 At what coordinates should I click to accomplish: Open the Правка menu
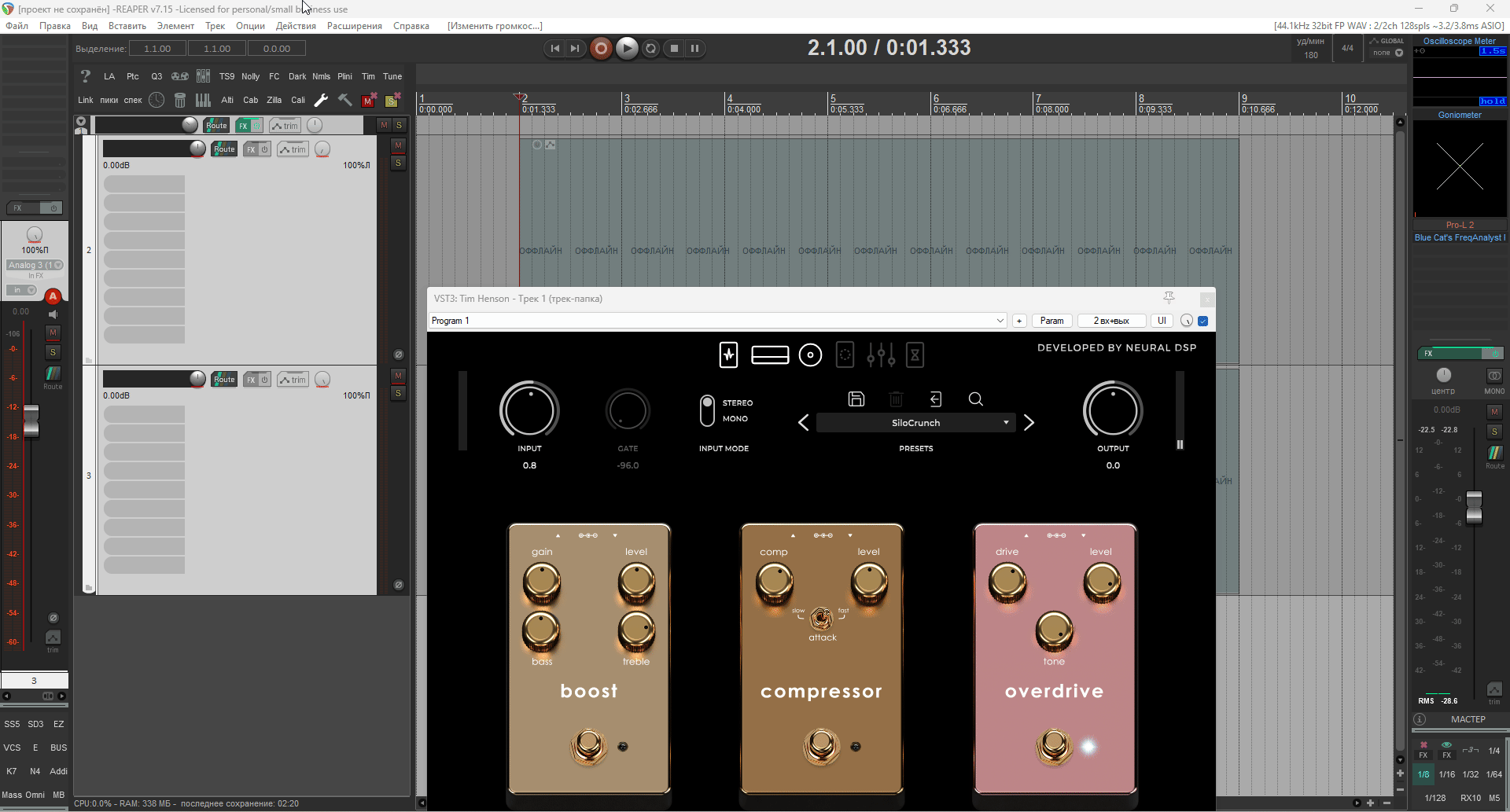coord(55,26)
